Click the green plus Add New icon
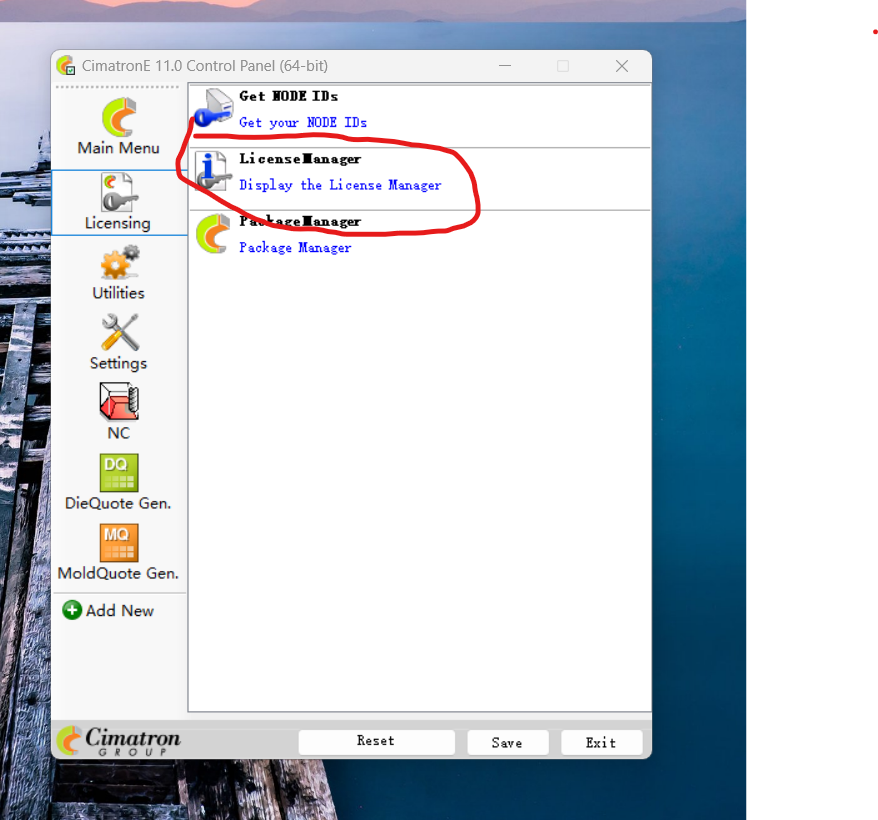Viewport: 878px width, 820px height. 72,610
